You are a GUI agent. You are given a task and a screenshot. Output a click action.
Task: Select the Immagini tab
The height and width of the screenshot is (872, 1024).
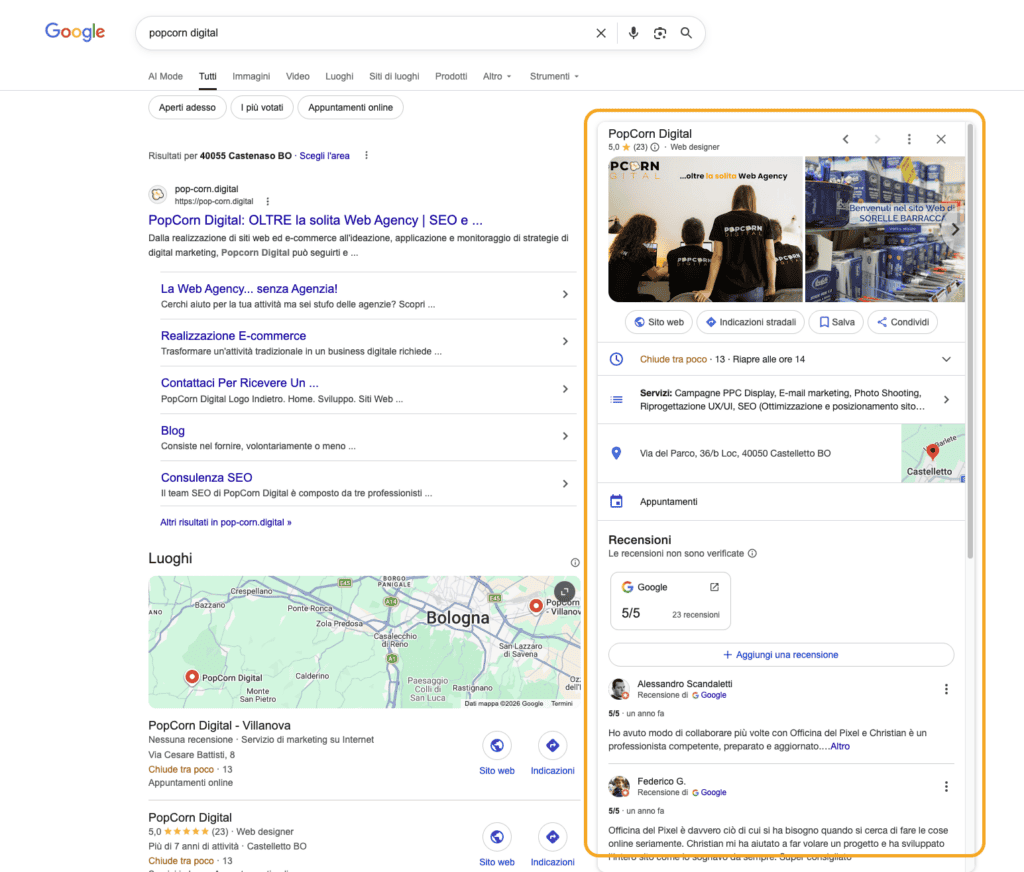click(251, 76)
